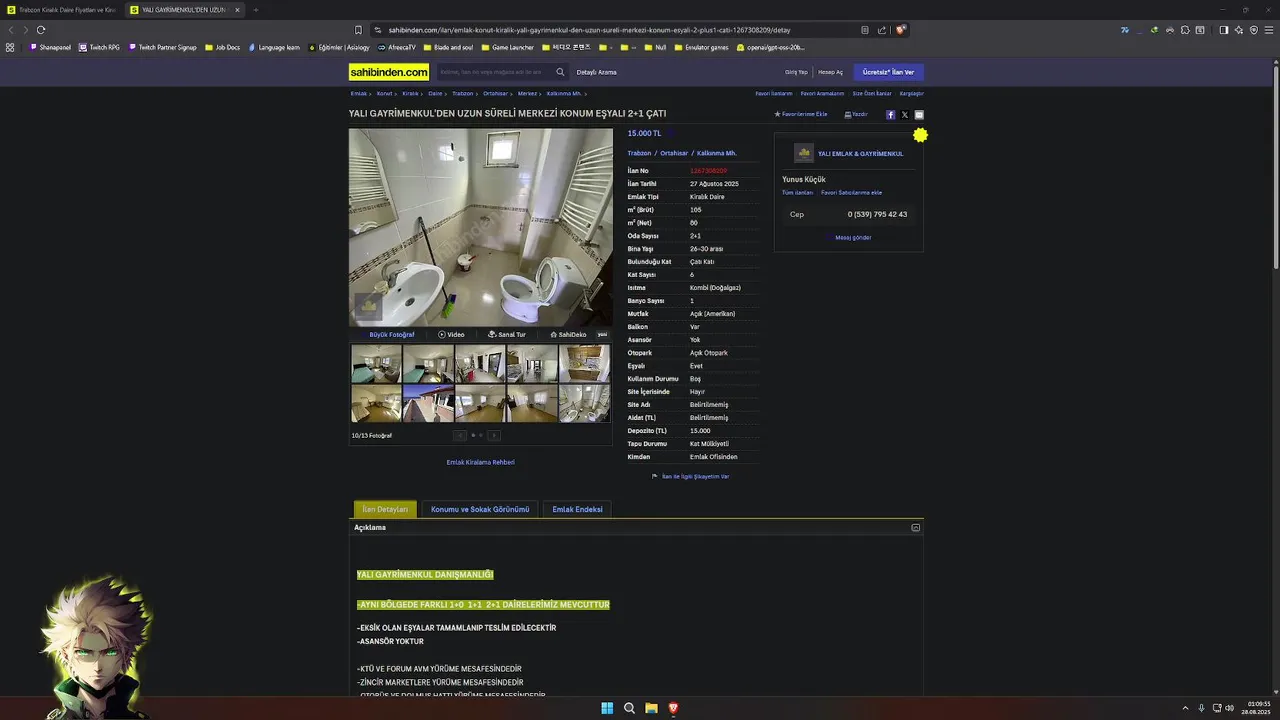Click the Giriş Yap login link

tap(796, 72)
